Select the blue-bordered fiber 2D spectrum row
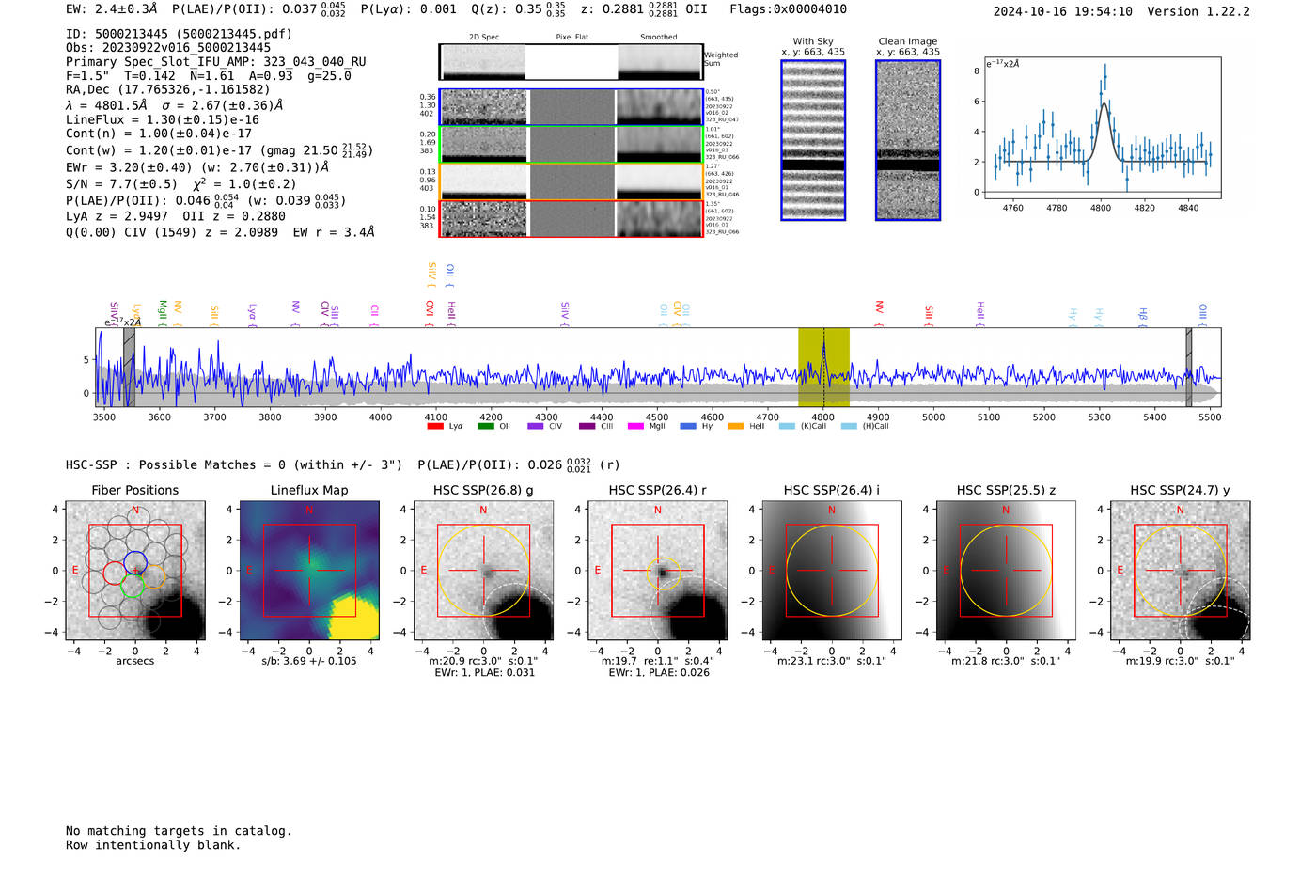Viewport: 1316px width, 896px height. (571, 107)
